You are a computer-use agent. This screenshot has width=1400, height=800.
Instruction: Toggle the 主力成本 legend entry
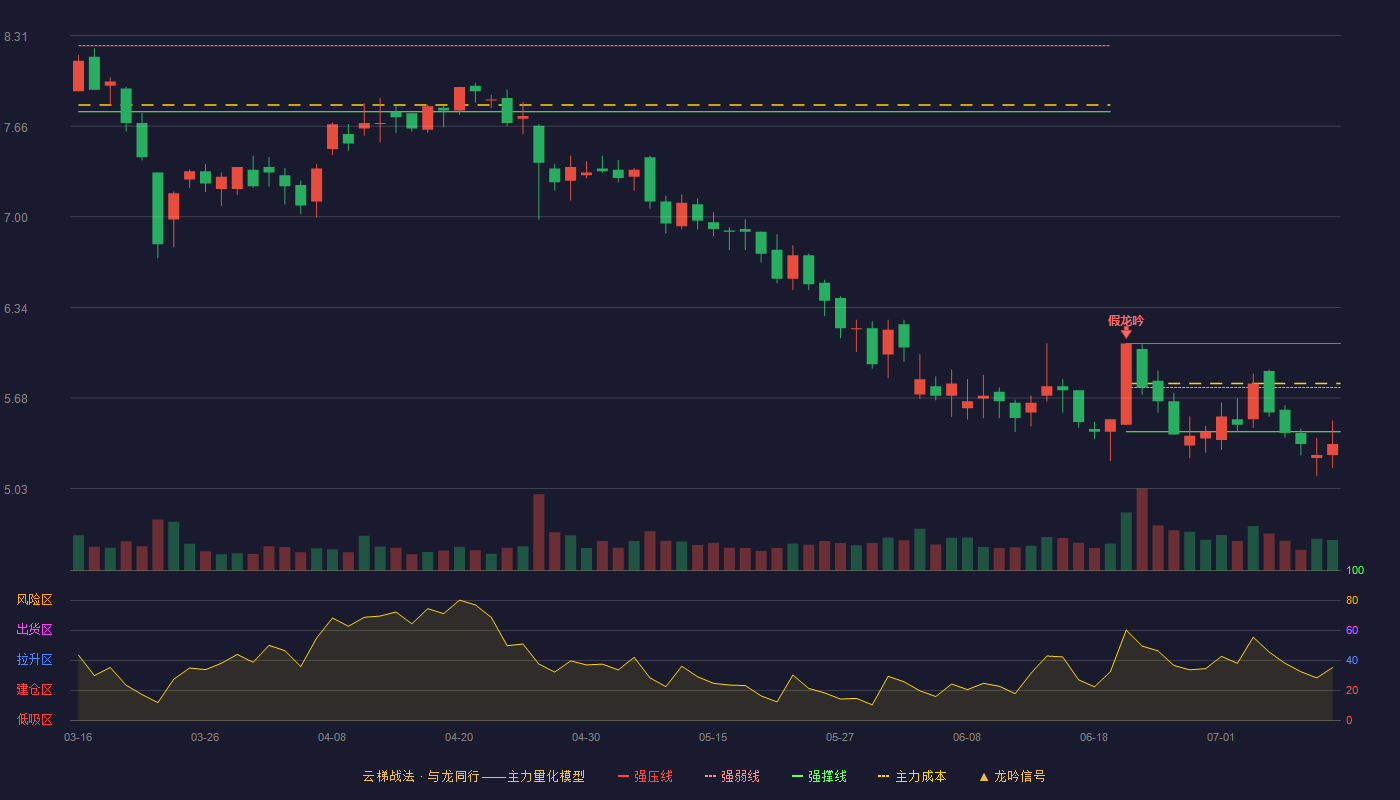[912, 776]
